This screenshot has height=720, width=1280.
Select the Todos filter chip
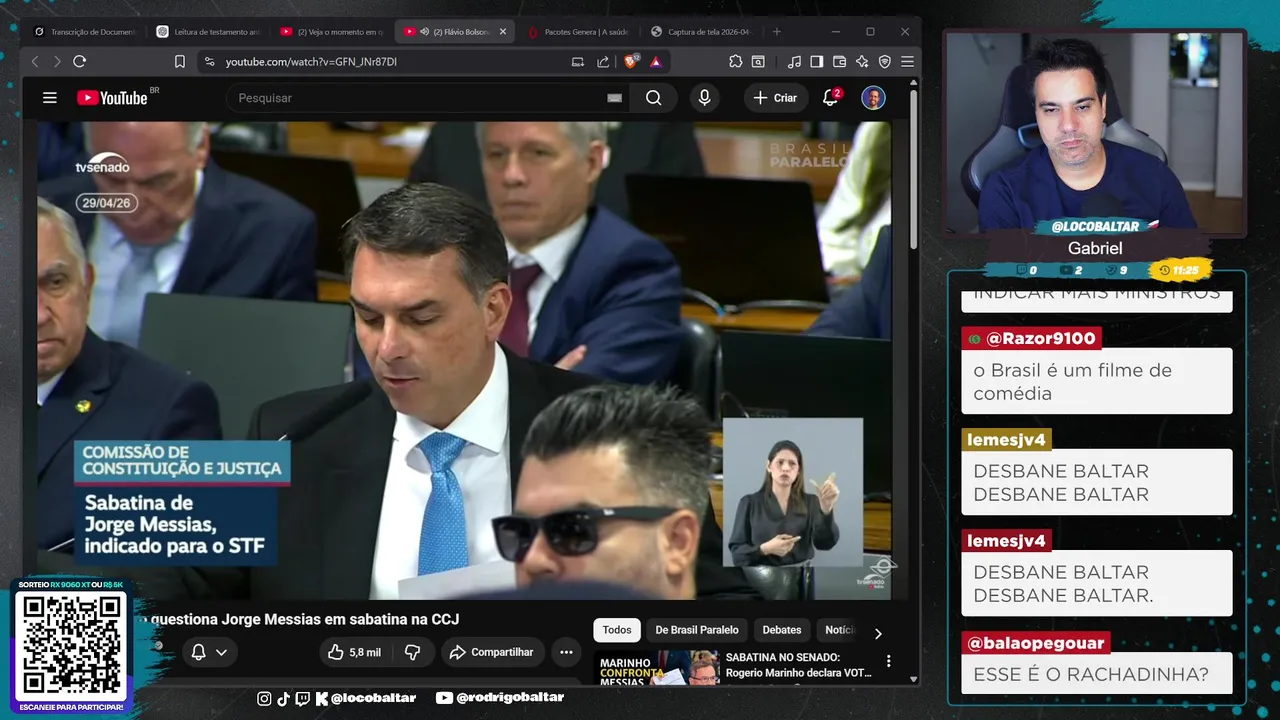point(617,630)
